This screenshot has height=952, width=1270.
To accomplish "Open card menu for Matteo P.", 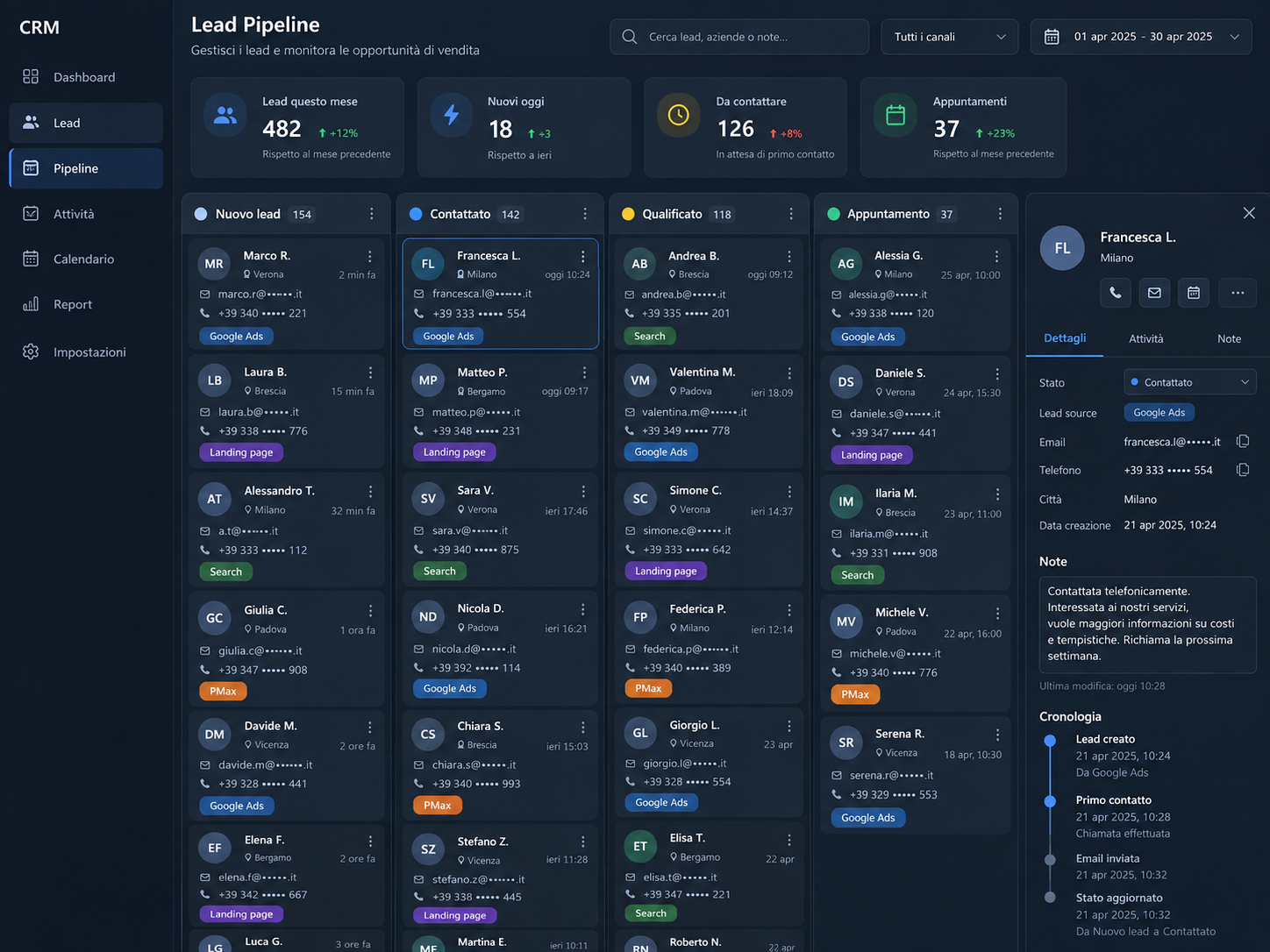I will pos(583,373).
